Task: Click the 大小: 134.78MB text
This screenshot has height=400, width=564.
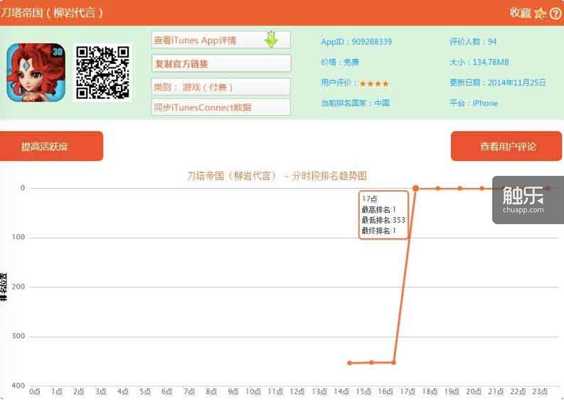Action: point(479,62)
